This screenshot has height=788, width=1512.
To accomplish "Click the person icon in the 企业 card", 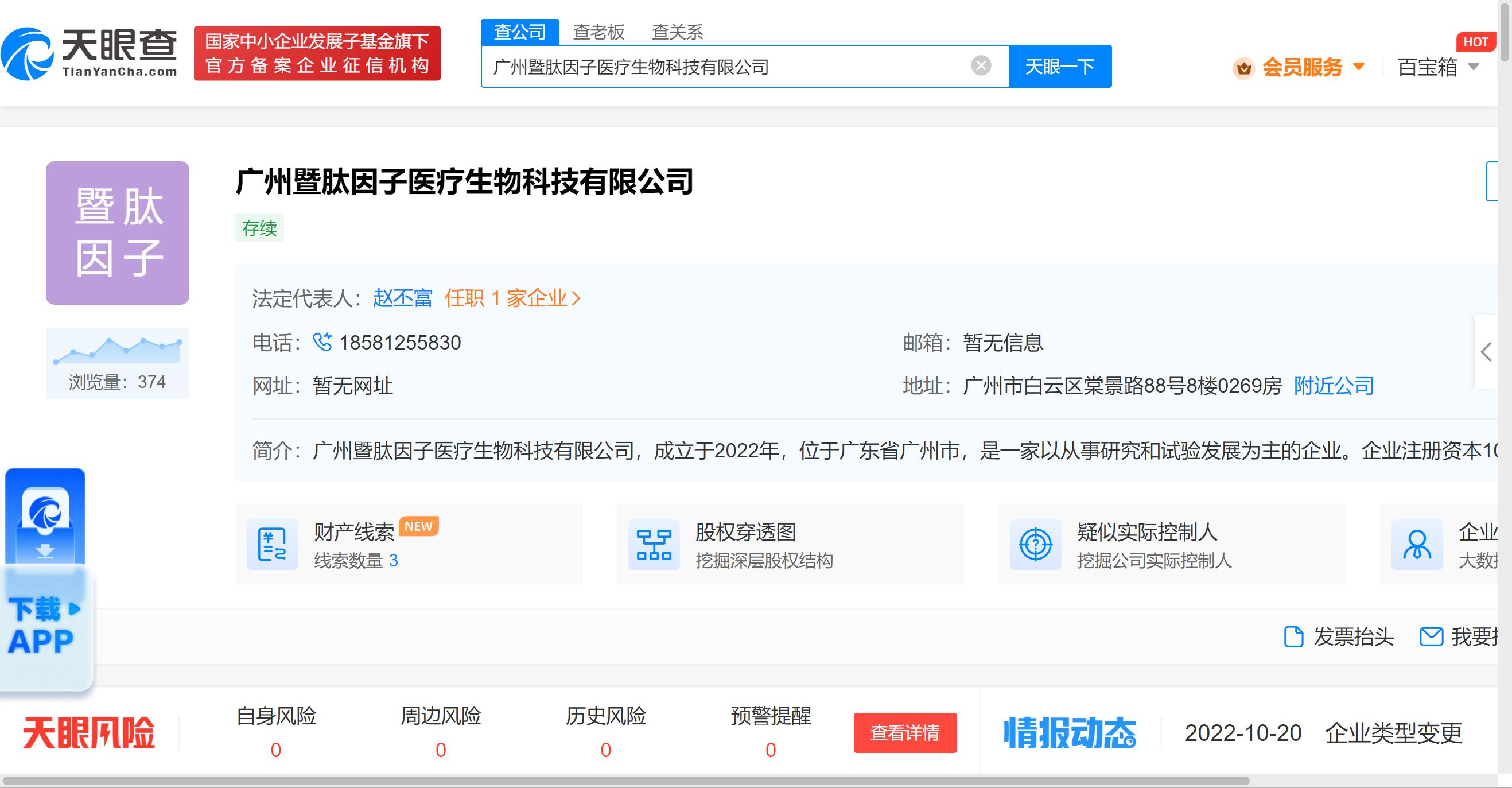I will 1417,544.
